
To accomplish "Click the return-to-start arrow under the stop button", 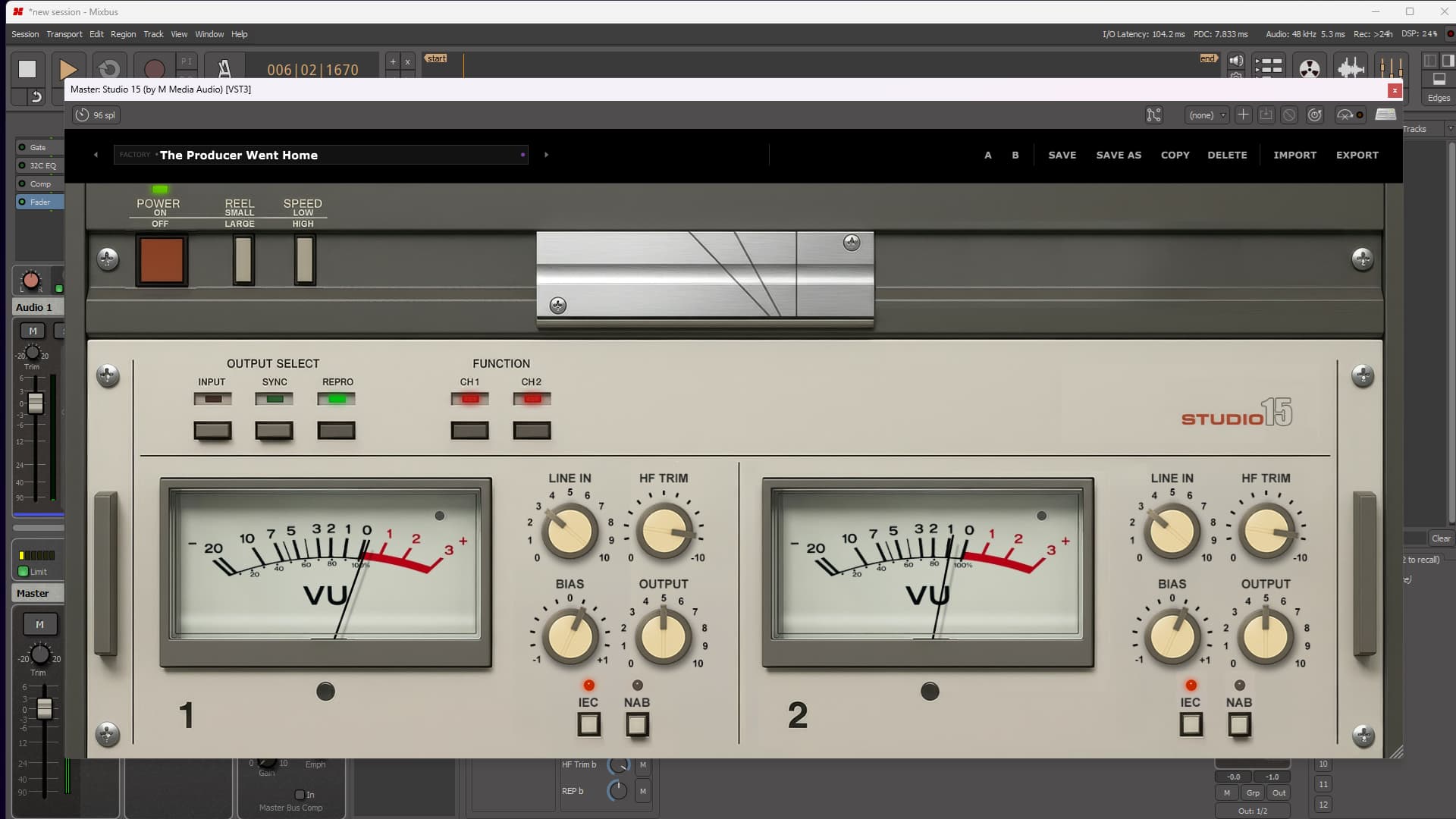I will tap(36, 96).
